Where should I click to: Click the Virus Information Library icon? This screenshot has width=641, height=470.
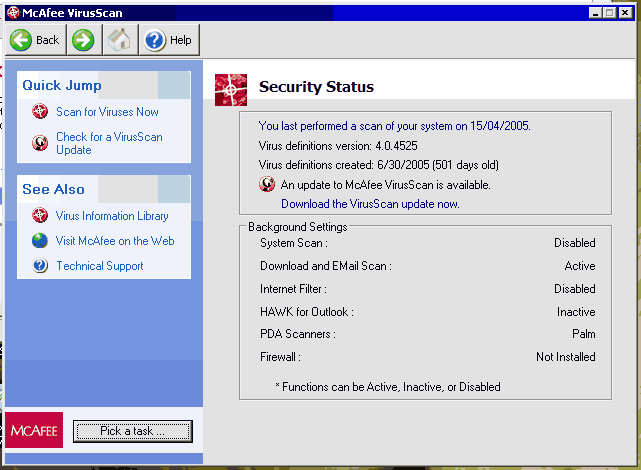coord(40,215)
